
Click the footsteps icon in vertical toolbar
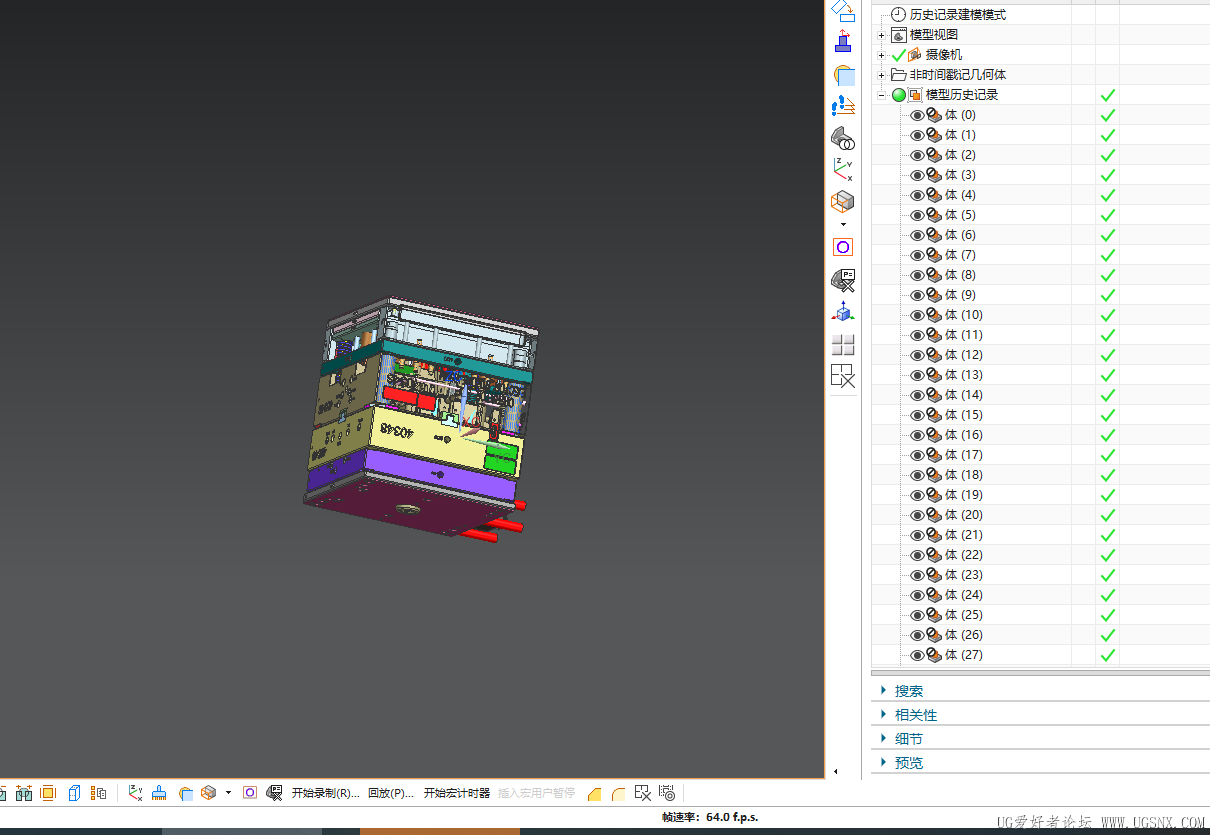[x=843, y=106]
